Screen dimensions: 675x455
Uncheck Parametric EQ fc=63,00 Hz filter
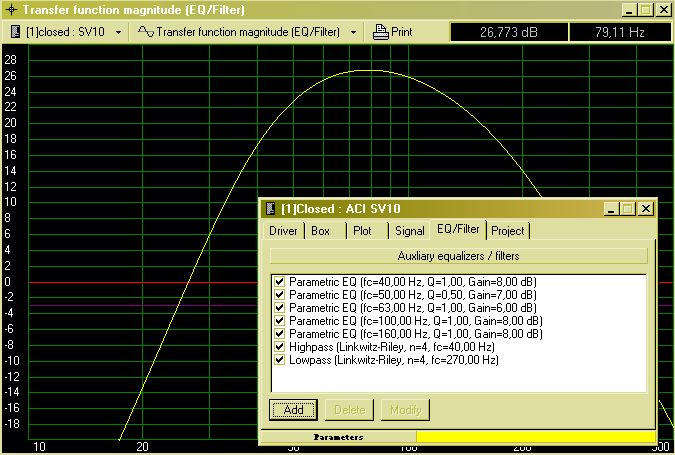280,307
